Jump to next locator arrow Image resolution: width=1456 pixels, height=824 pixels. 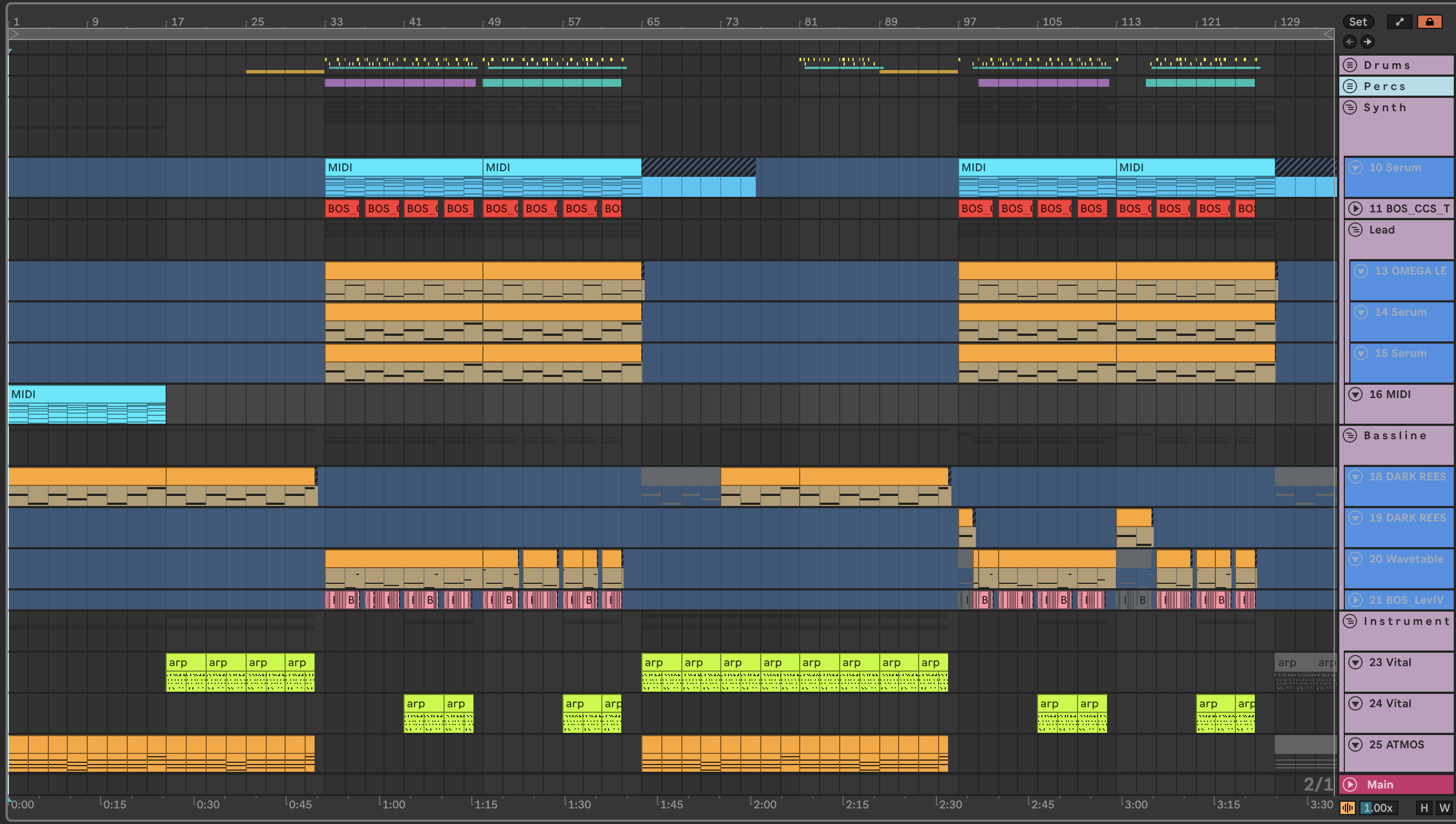pyautogui.click(x=1367, y=41)
